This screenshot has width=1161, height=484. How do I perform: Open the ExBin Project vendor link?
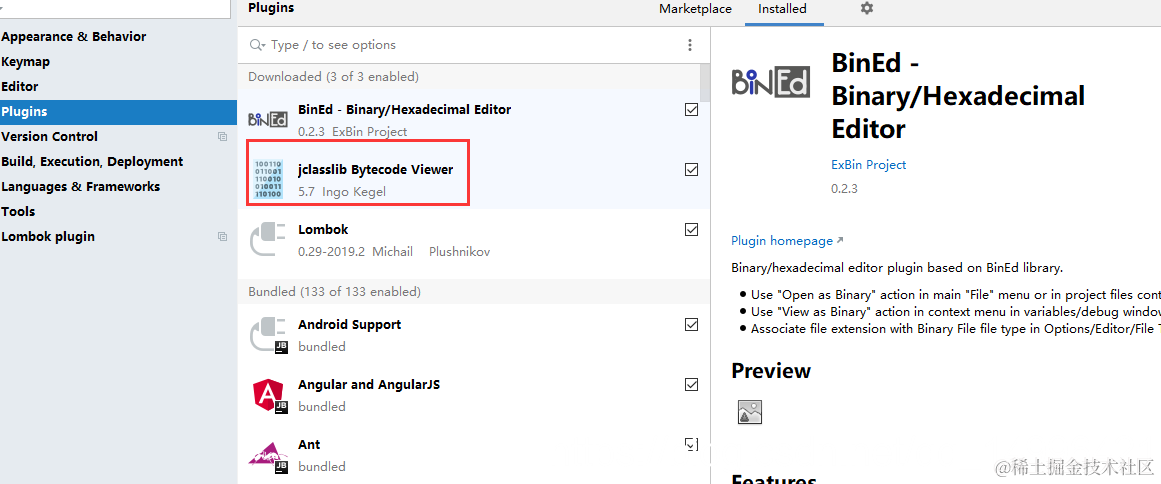(869, 164)
